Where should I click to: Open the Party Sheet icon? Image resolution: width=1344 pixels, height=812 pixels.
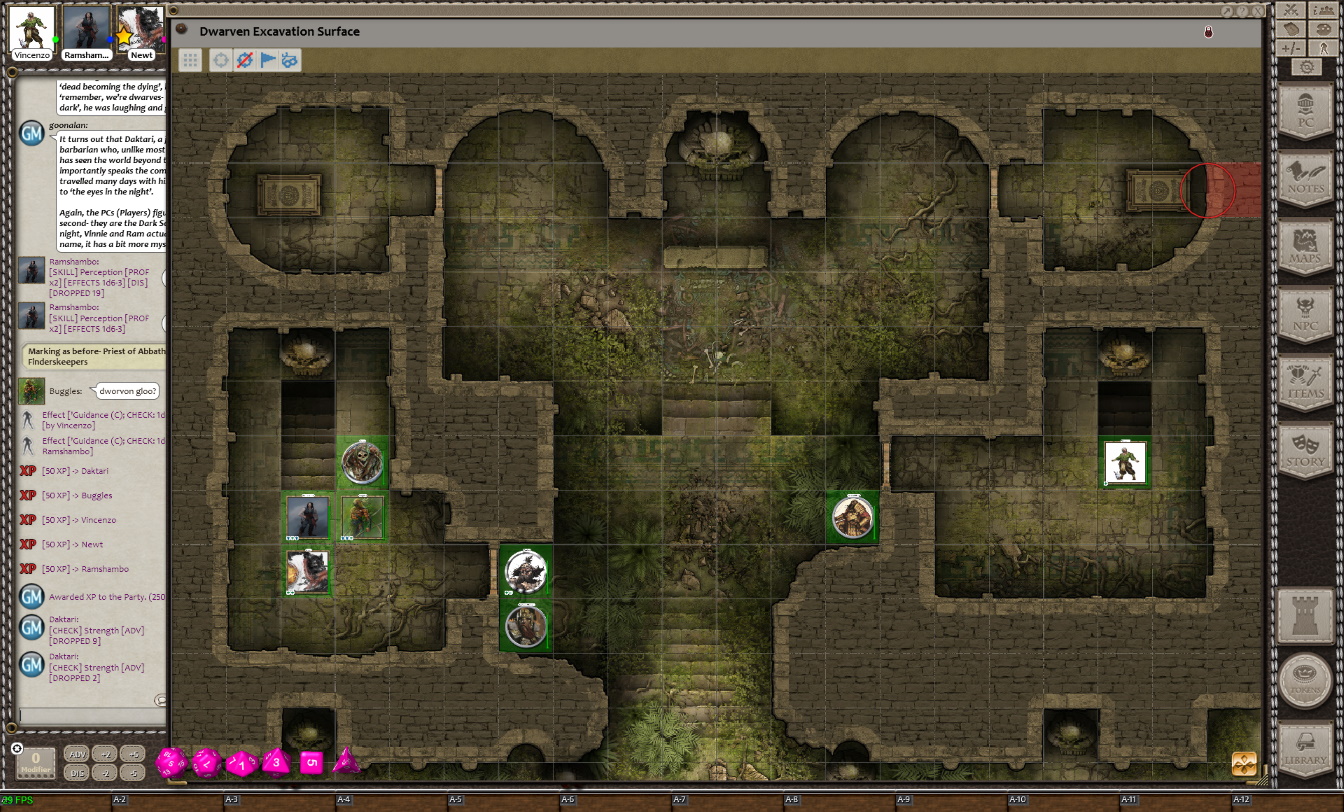pyautogui.click(x=1323, y=10)
